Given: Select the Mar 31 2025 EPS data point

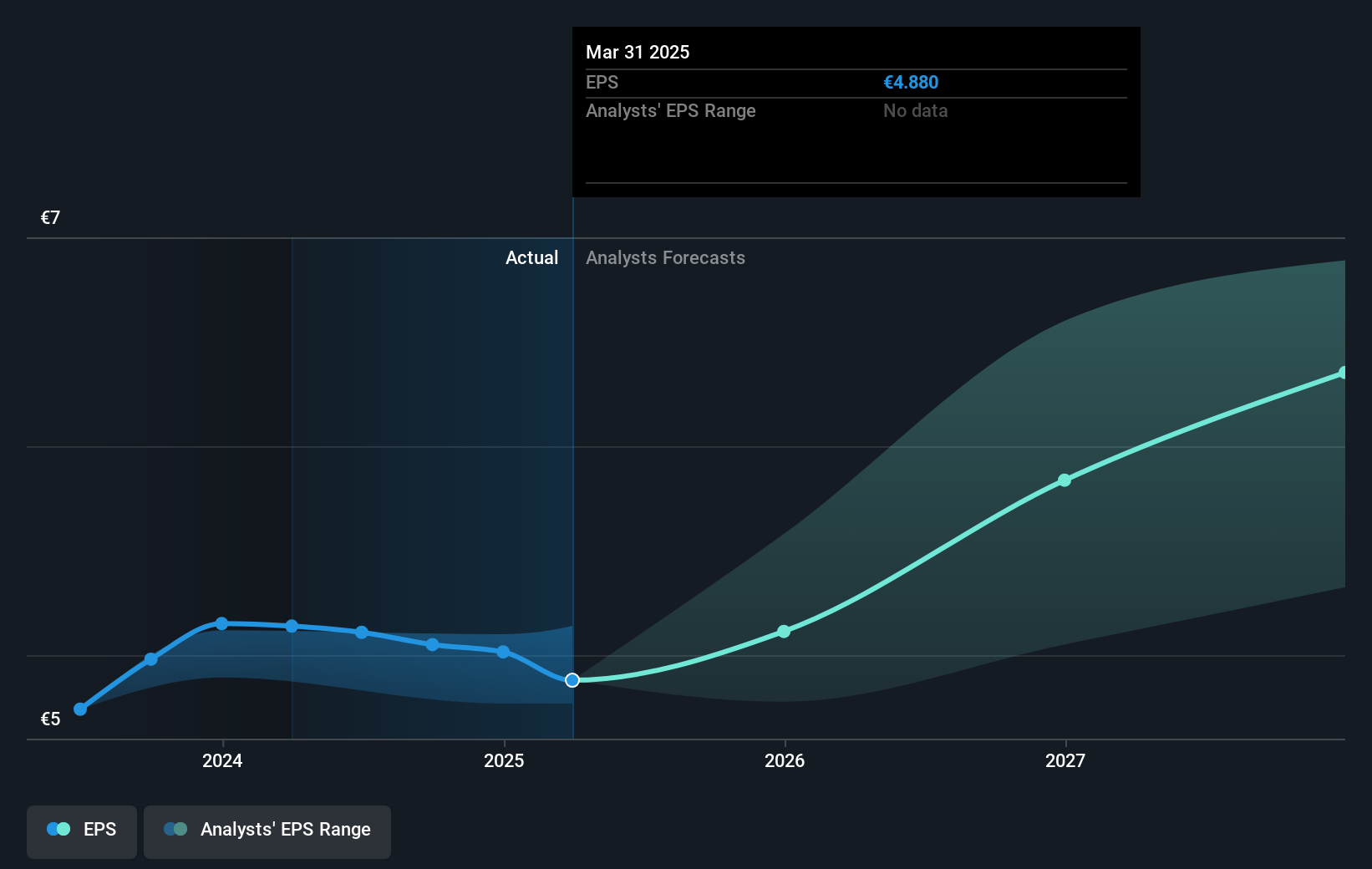Looking at the screenshot, I should [572, 680].
